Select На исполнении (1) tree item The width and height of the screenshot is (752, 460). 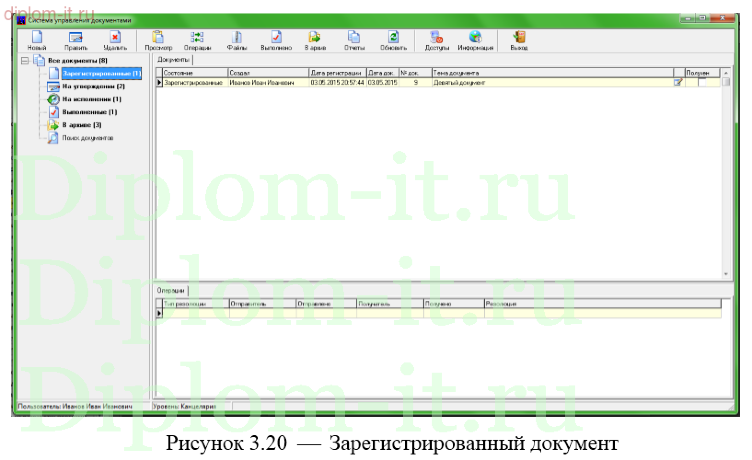click(x=92, y=99)
